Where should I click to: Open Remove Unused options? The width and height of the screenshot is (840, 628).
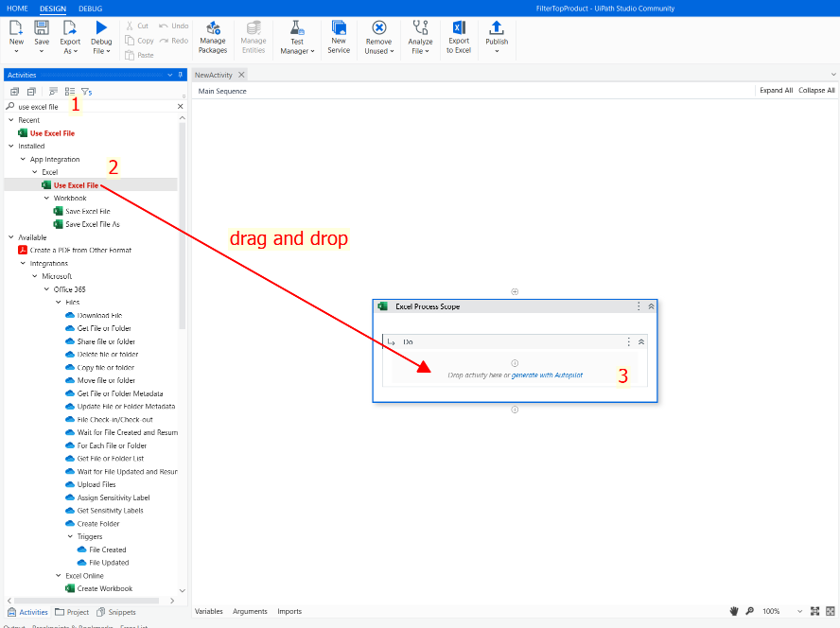tap(379, 37)
